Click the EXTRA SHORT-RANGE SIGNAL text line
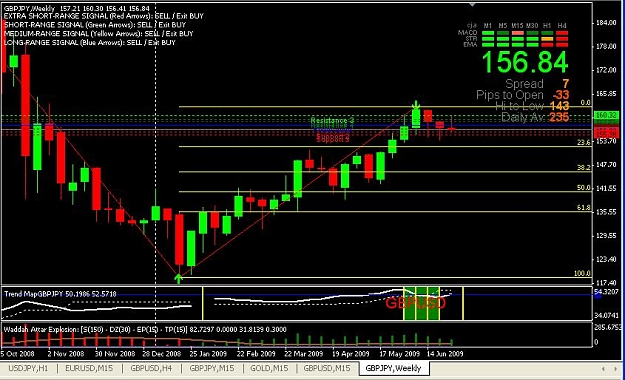625x380 pixels. [104, 16]
